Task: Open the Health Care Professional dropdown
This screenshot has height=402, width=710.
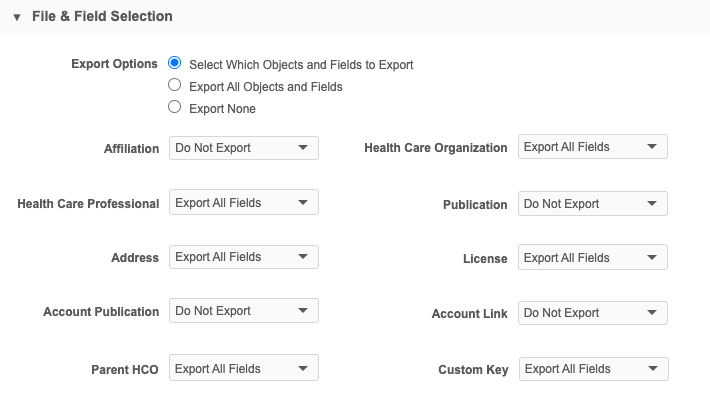Action: click(243, 203)
